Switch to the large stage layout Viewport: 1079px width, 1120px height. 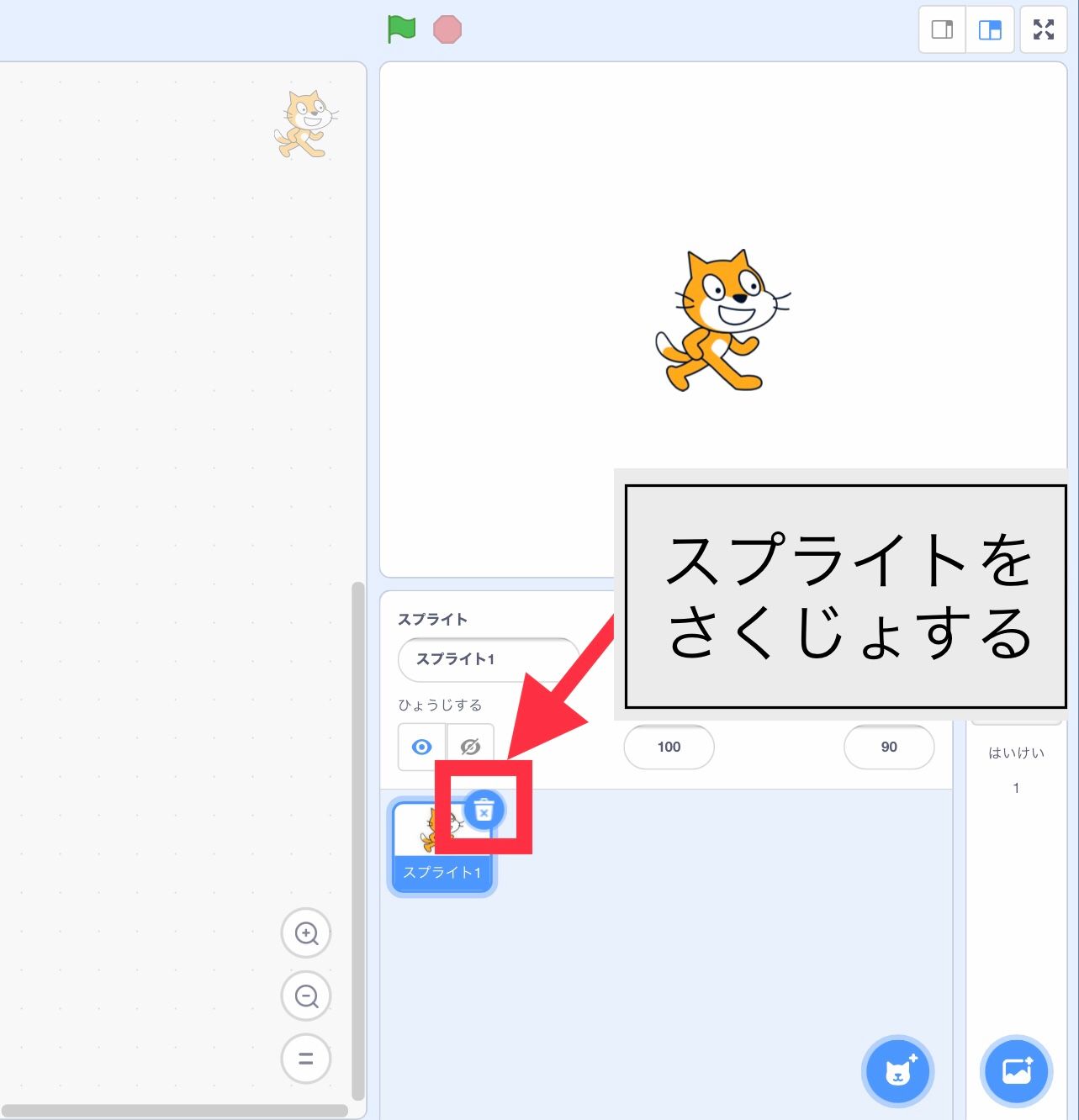(x=989, y=29)
